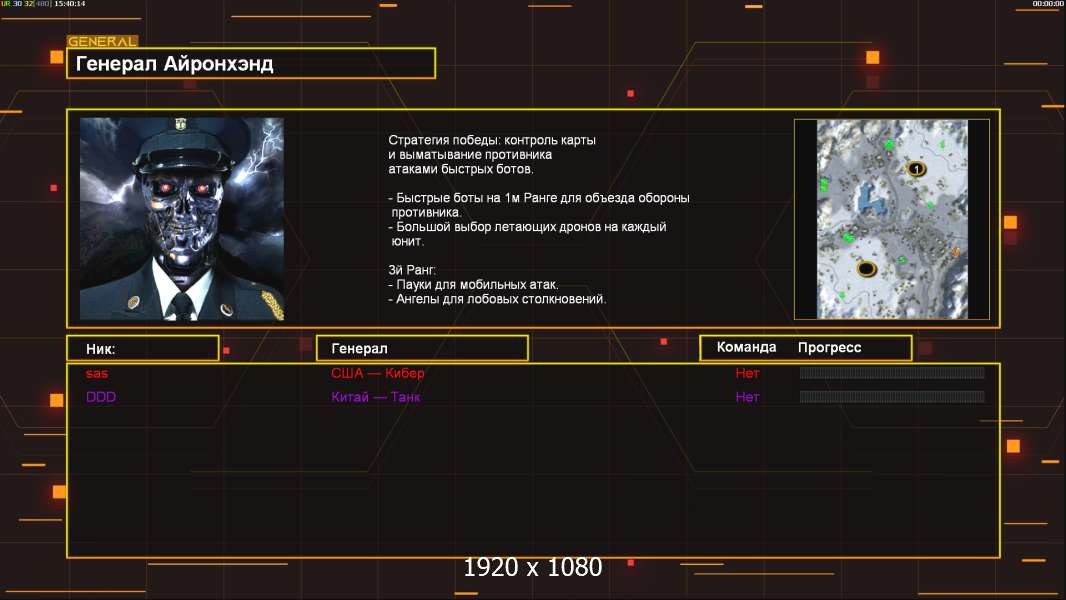Screen dimensions: 1066x600
Task: Select the Генерал Айронхэнд title box
Action: tap(251, 63)
